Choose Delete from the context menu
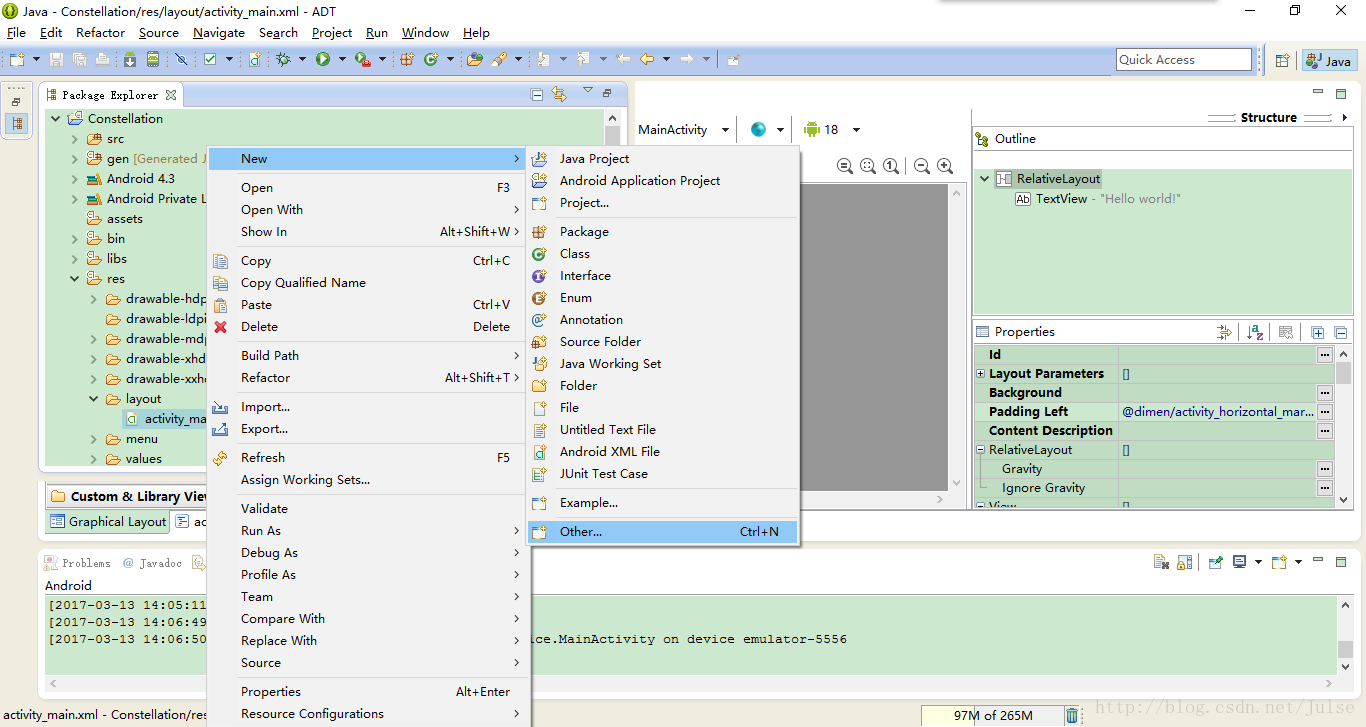1366x727 pixels. 367,327
